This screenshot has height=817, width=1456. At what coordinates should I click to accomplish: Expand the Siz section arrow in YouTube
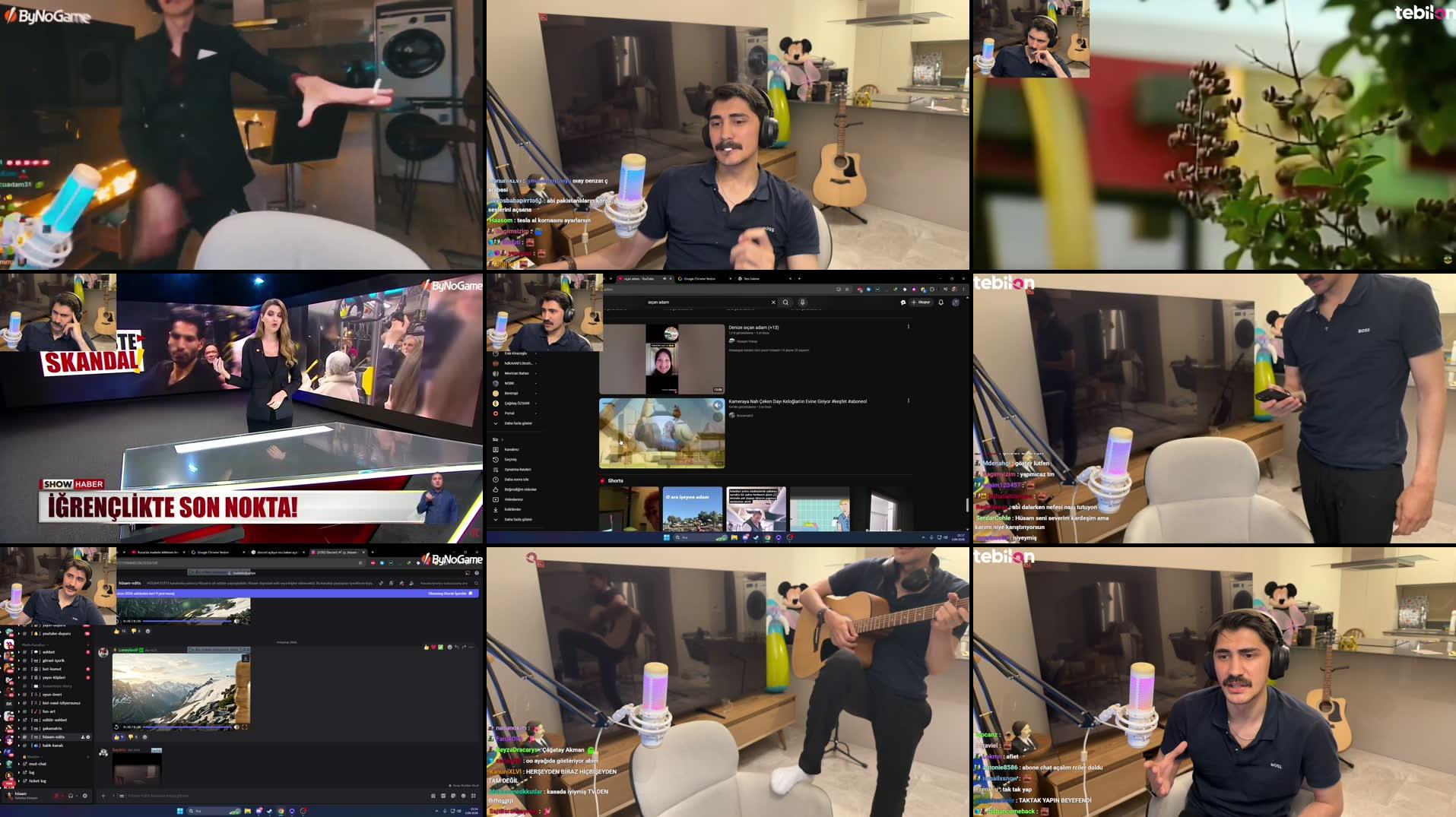coord(503,439)
